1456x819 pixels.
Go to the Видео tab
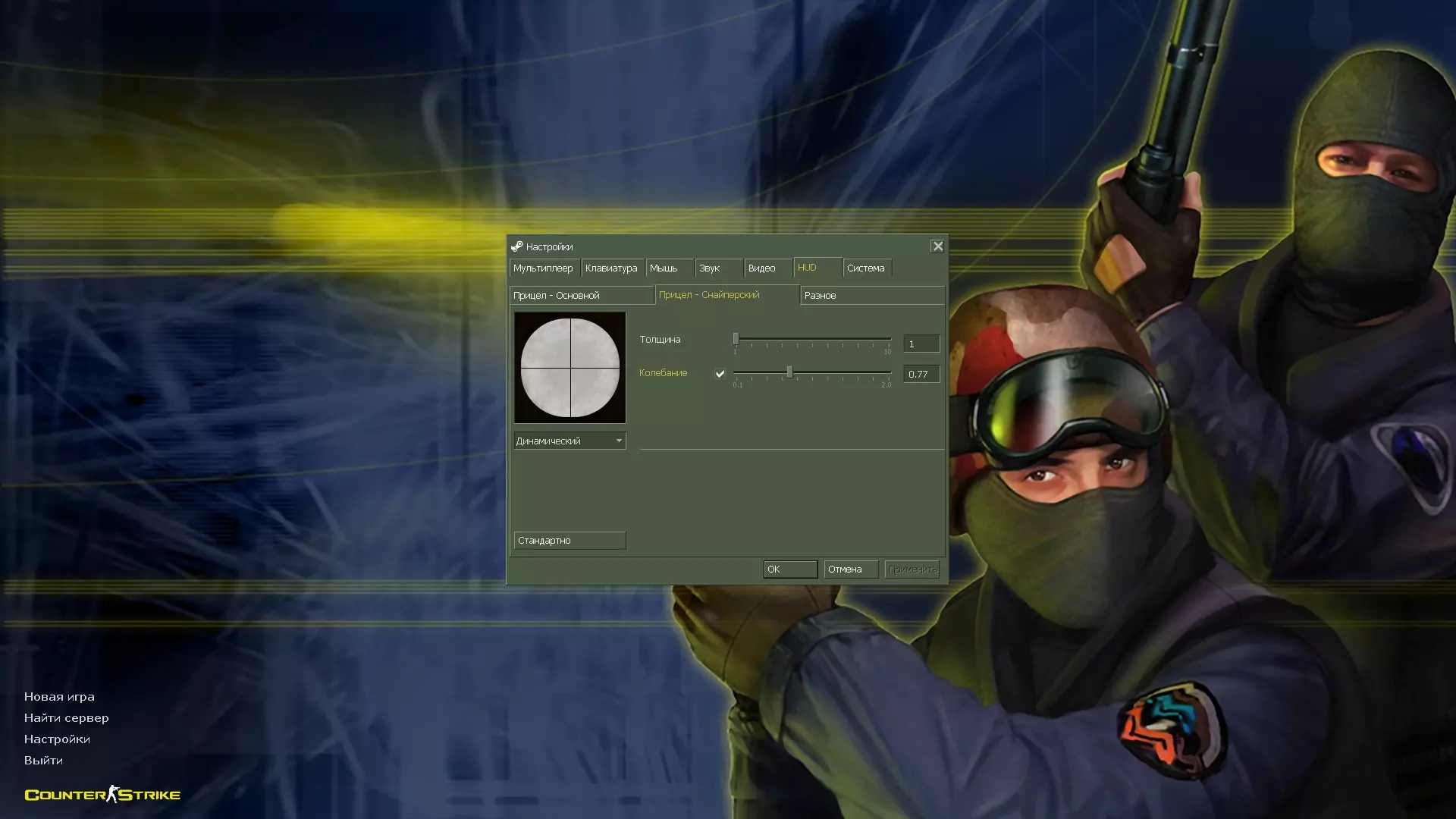pos(762,268)
